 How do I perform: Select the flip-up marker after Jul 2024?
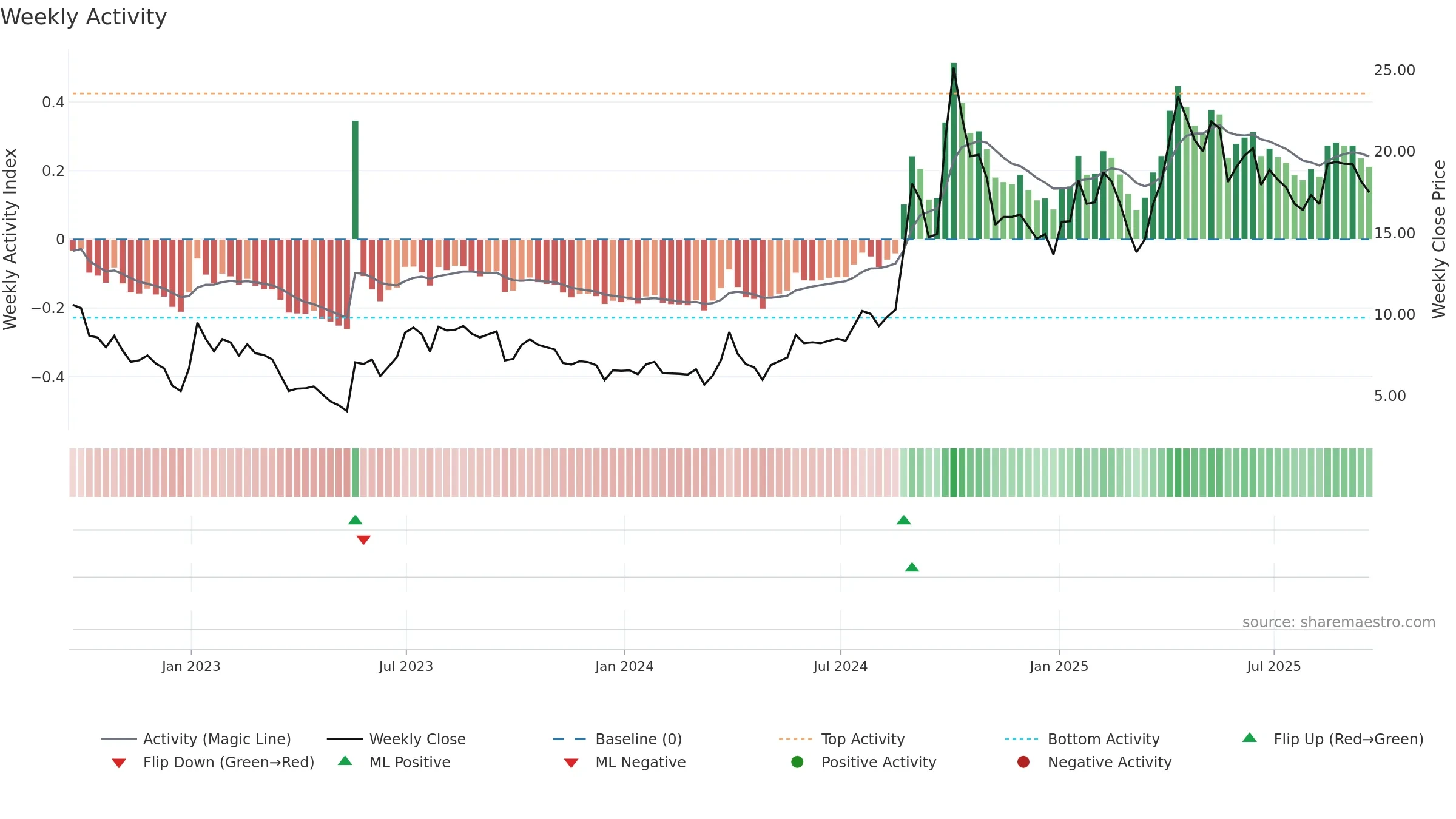[x=904, y=520]
